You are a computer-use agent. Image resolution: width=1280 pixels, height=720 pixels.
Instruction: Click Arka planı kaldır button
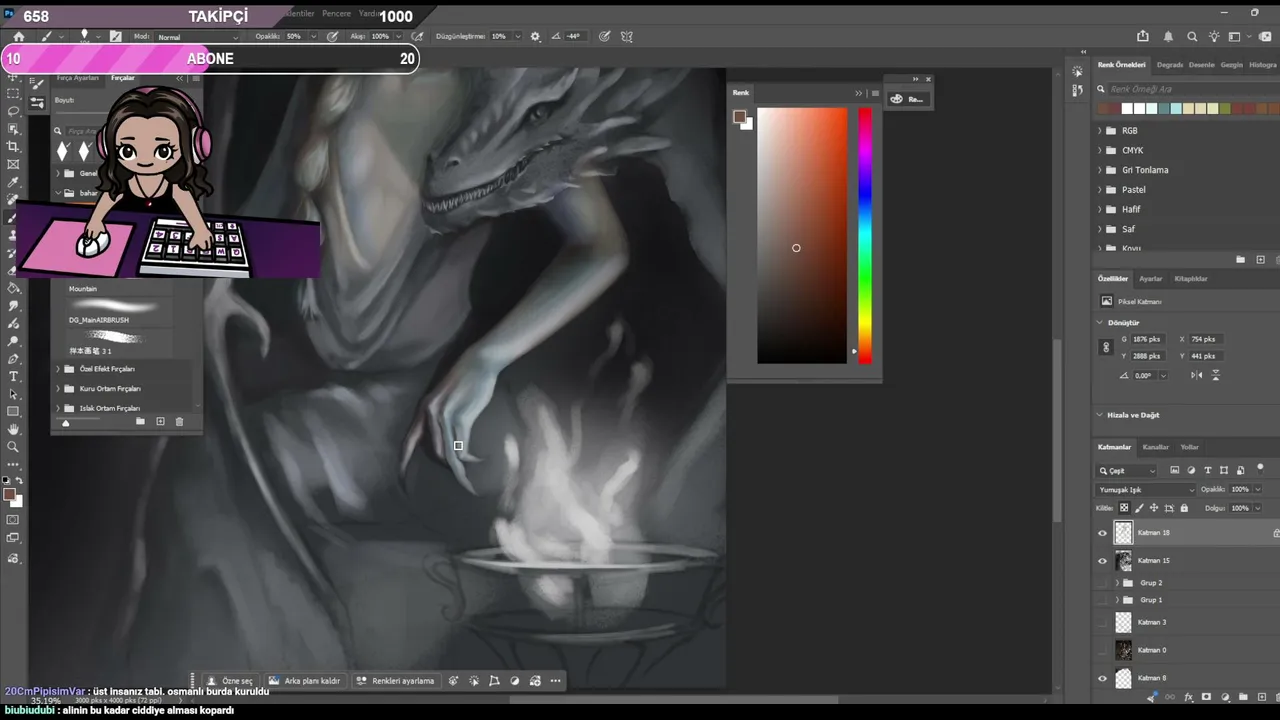click(x=304, y=681)
